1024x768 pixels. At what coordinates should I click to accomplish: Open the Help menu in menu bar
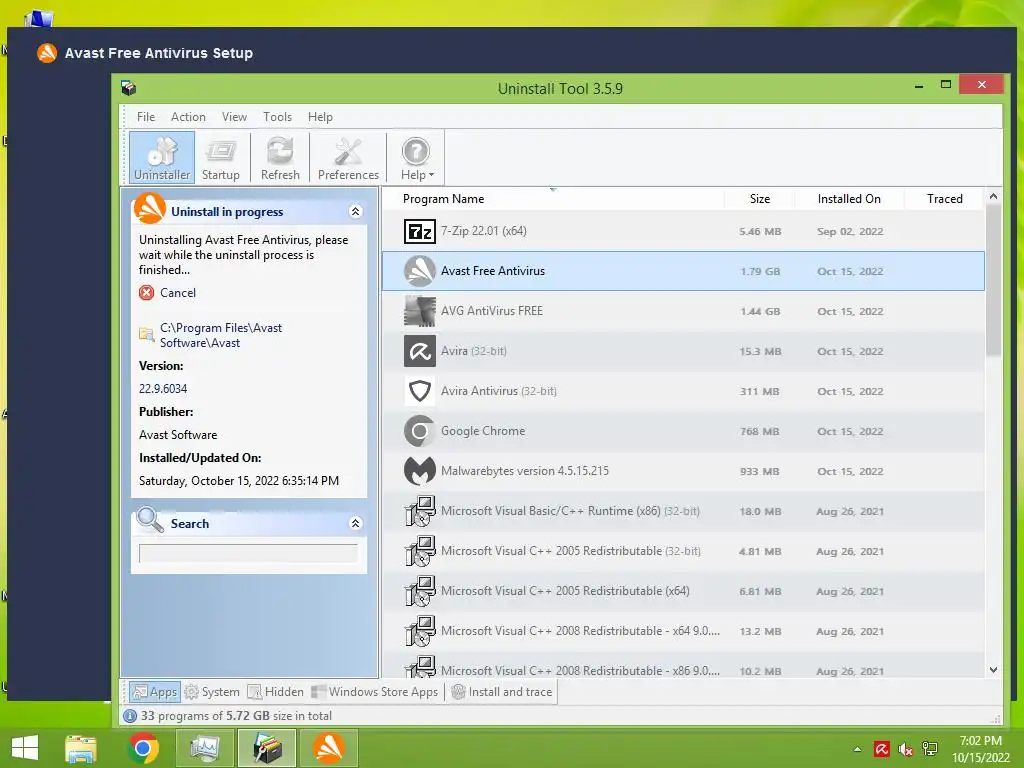[320, 117]
